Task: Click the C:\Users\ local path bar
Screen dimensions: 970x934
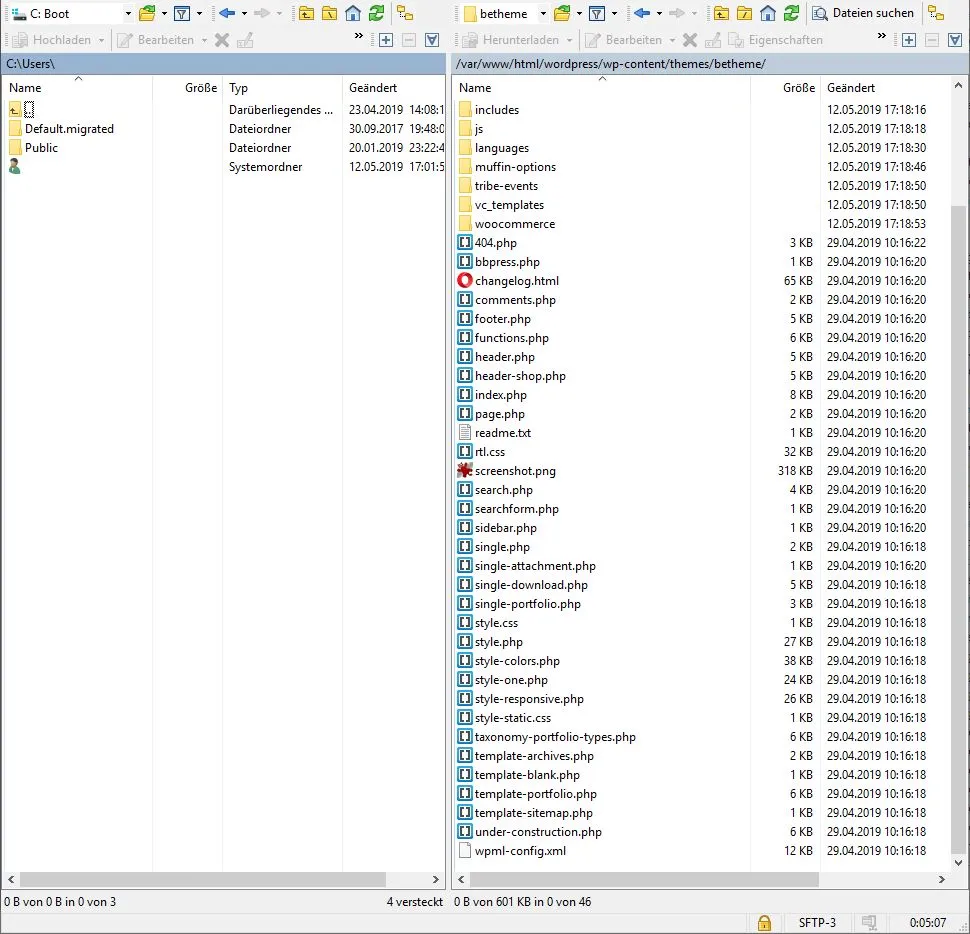Action: pyautogui.click(x=223, y=64)
